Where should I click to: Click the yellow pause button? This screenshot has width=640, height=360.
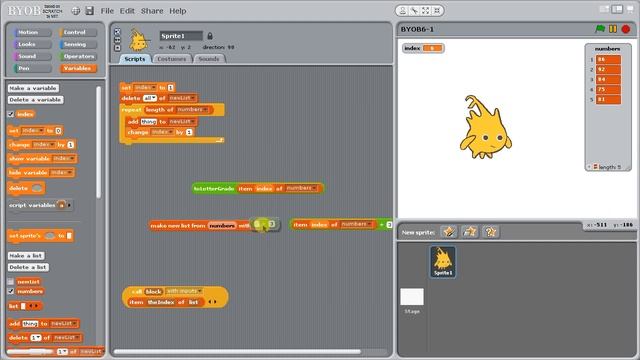613,29
